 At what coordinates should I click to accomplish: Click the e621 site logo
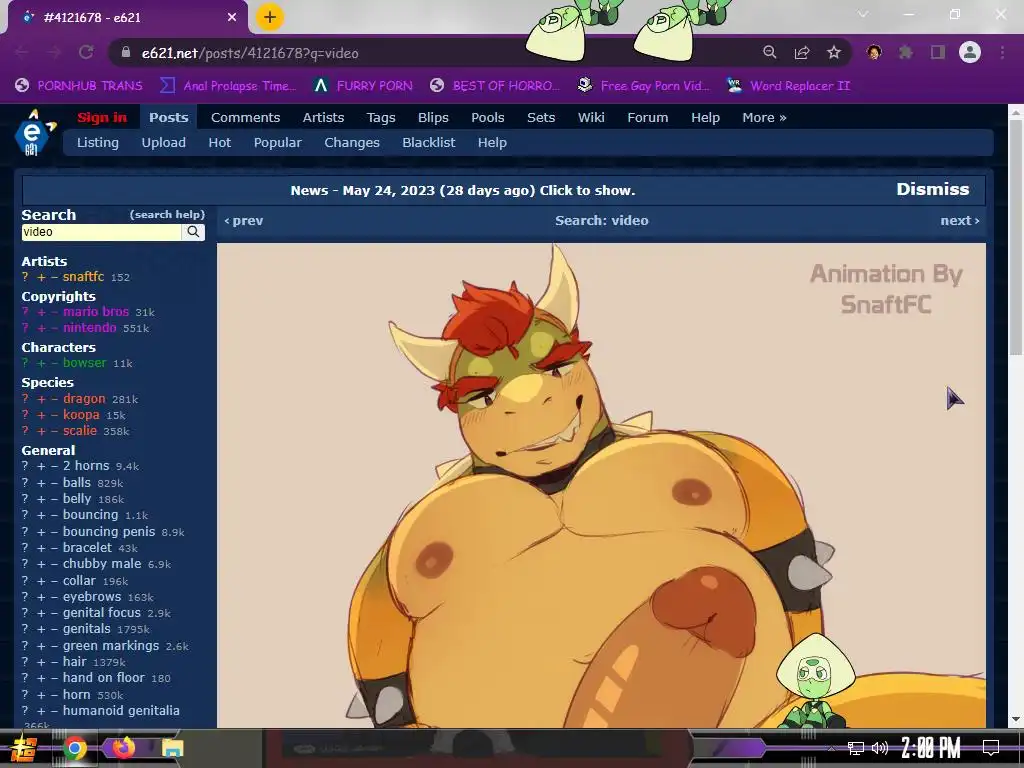tap(34, 133)
